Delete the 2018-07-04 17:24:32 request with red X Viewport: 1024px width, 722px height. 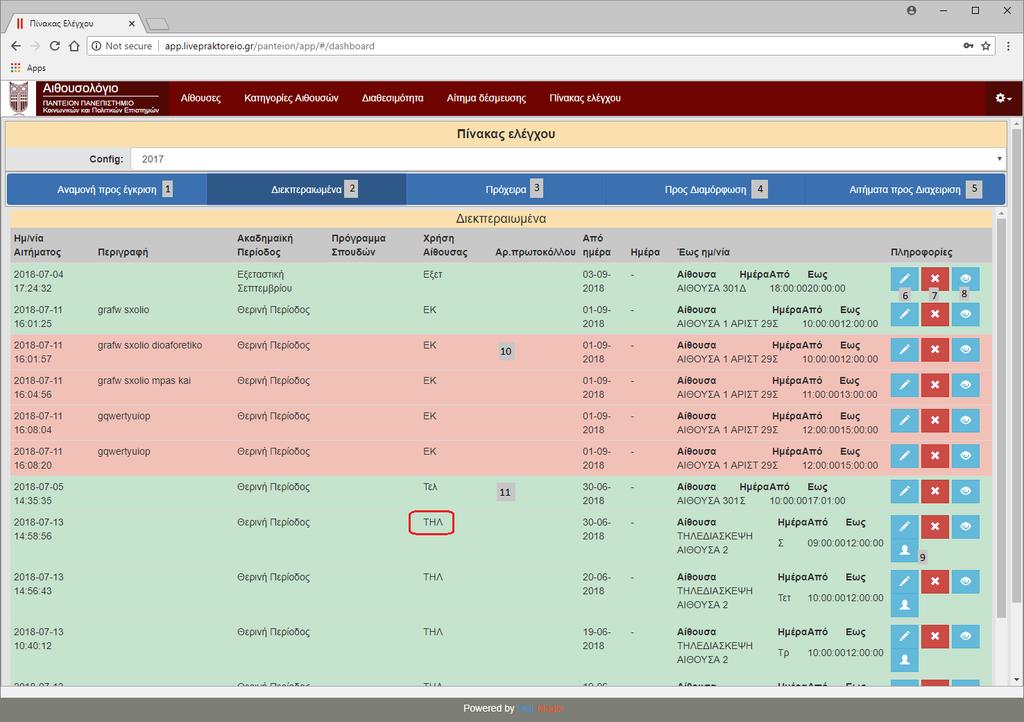pos(935,279)
